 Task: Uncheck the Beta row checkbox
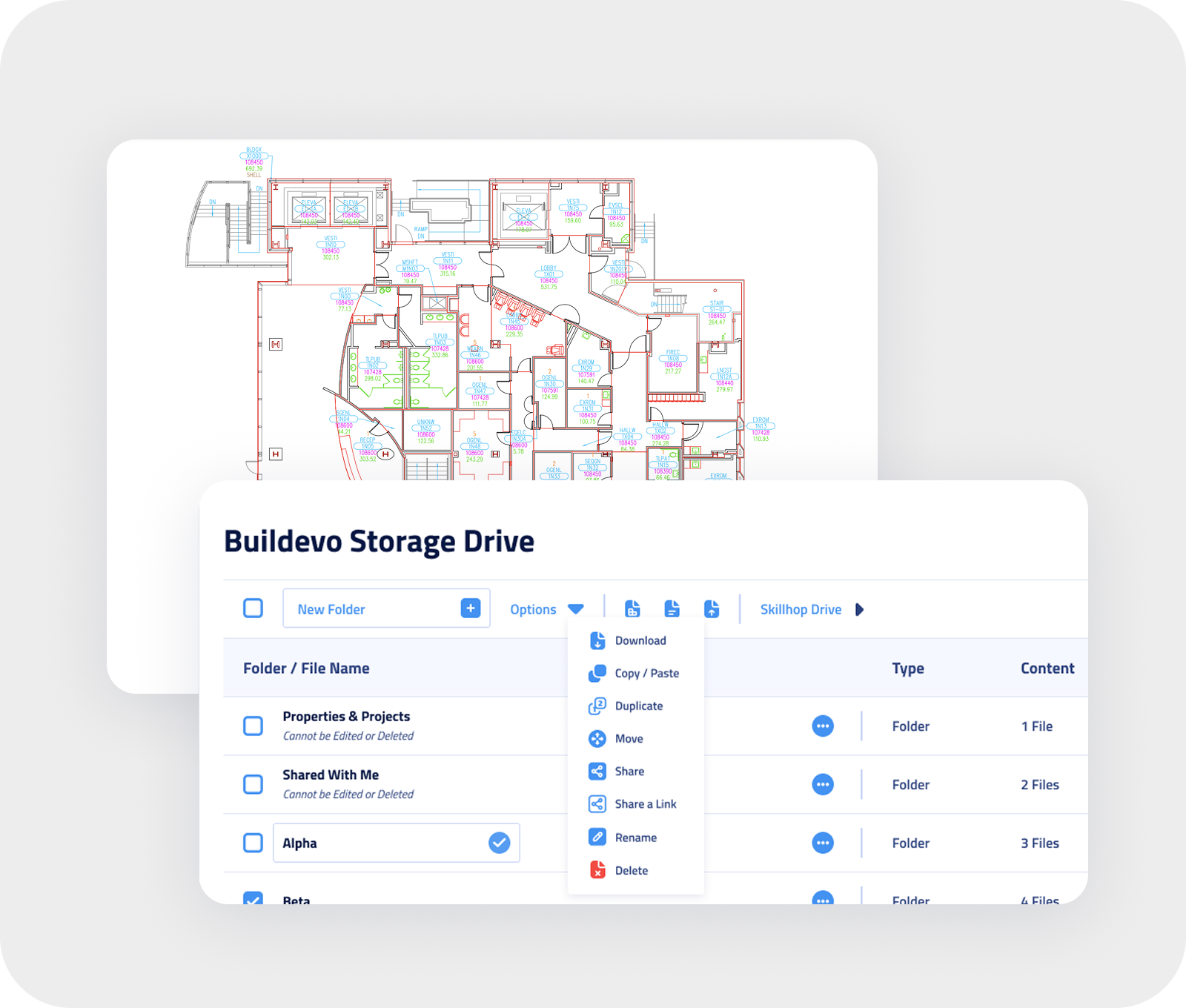(254, 899)
